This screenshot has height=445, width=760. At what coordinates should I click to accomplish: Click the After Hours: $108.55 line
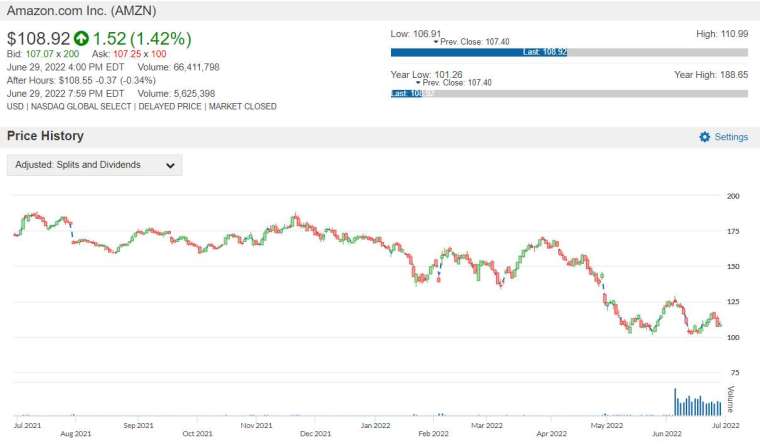click(81, 80)
